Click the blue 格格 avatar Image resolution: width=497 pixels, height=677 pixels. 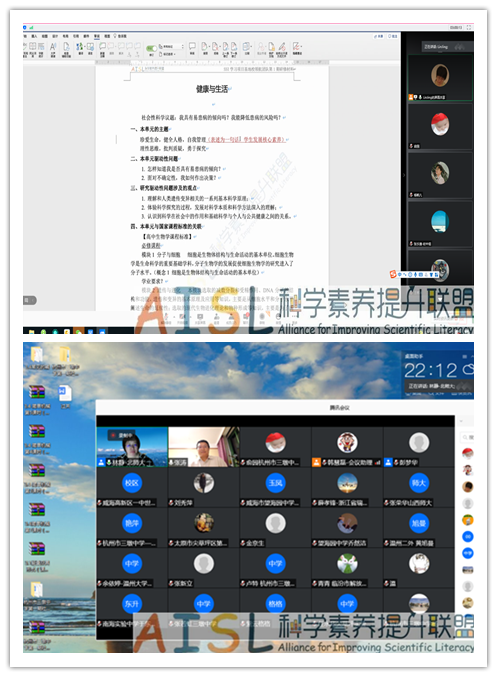[275, 604]
